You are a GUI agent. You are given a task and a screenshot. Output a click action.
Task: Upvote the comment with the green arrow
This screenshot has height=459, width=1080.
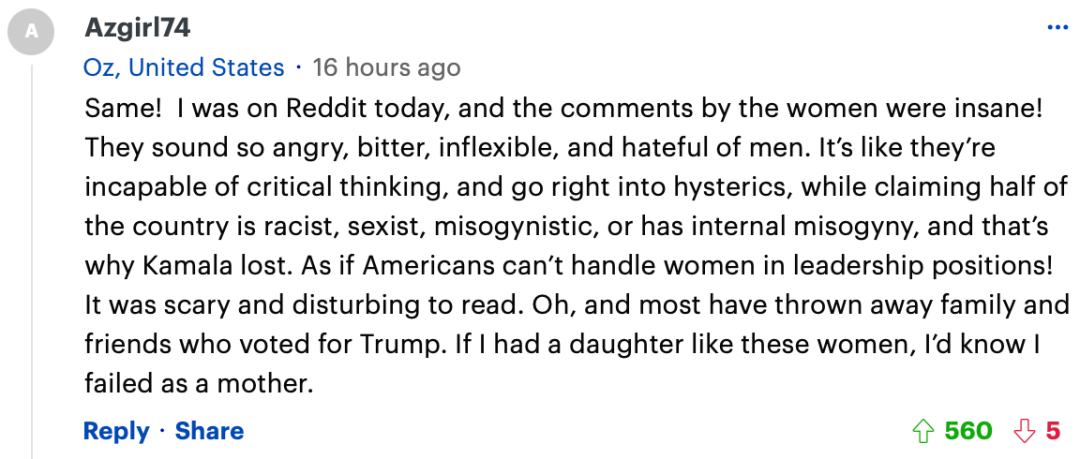point(923,431)
